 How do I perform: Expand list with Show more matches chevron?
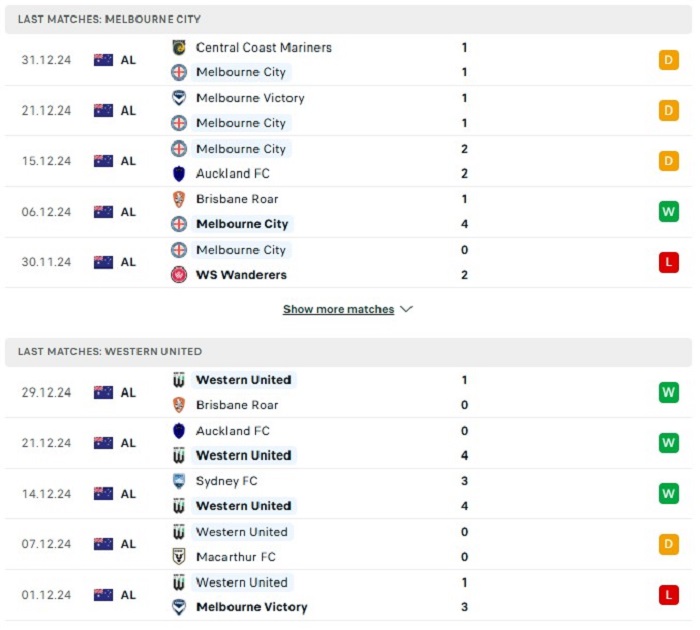click(406, 309)
